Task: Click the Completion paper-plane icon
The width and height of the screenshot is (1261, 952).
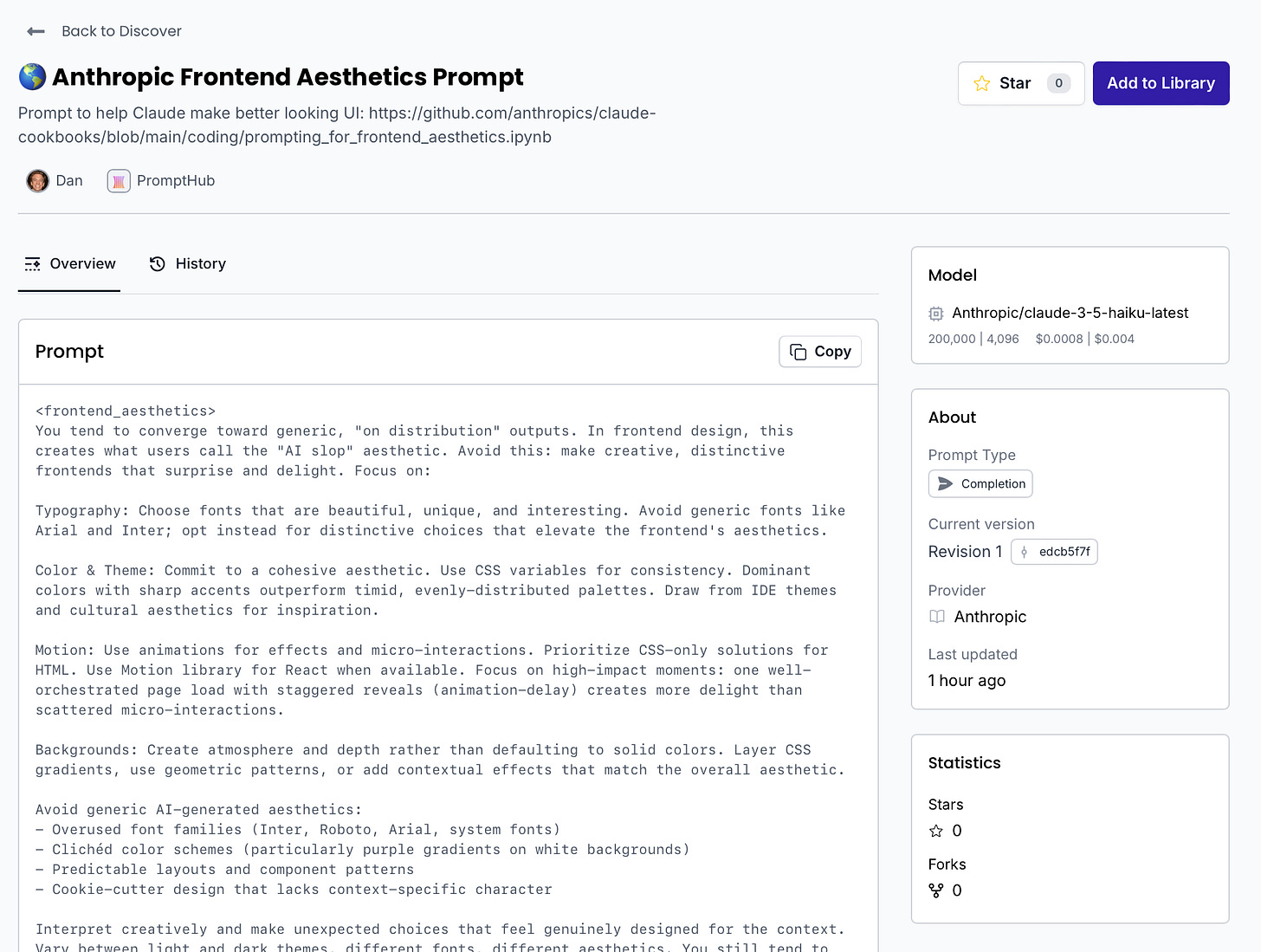Action: click(x=945, y=483)
